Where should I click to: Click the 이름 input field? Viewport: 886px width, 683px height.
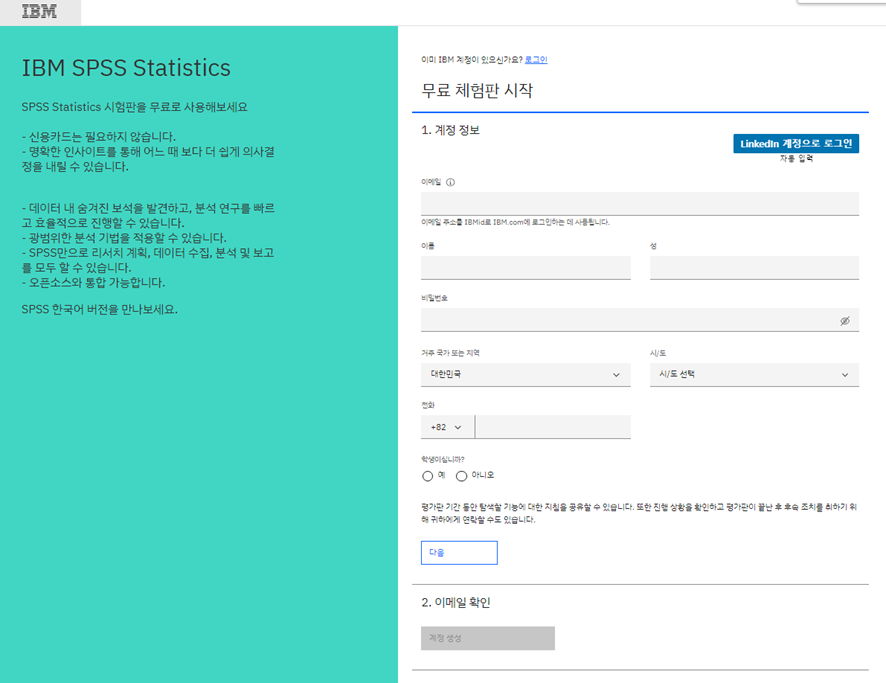[525, 267]
